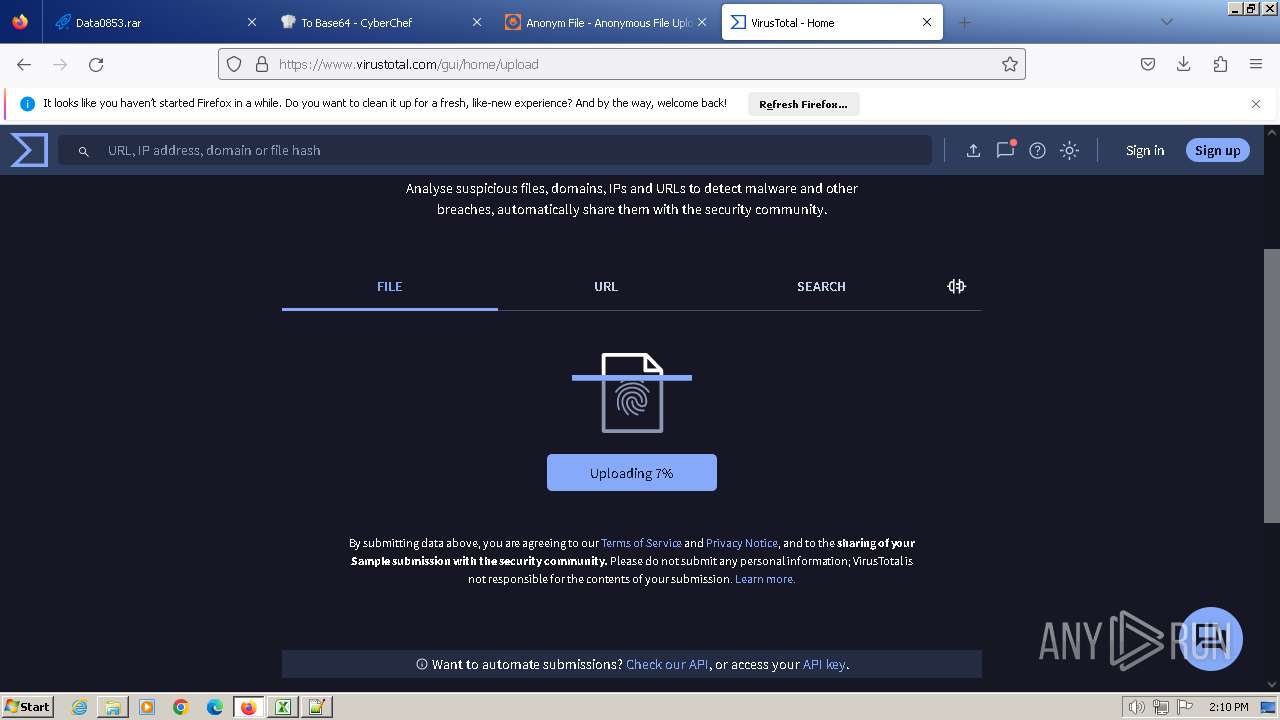Image resolution: width=1280 pixels, height=720 pixels.
Task: Open the notifications chat icon
Action: 1005,150
